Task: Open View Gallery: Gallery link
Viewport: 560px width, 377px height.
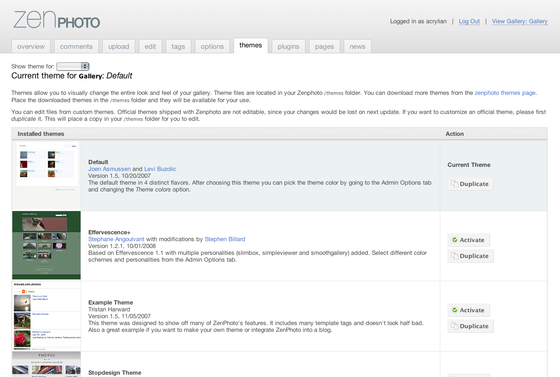Action: tap(520, 21)
